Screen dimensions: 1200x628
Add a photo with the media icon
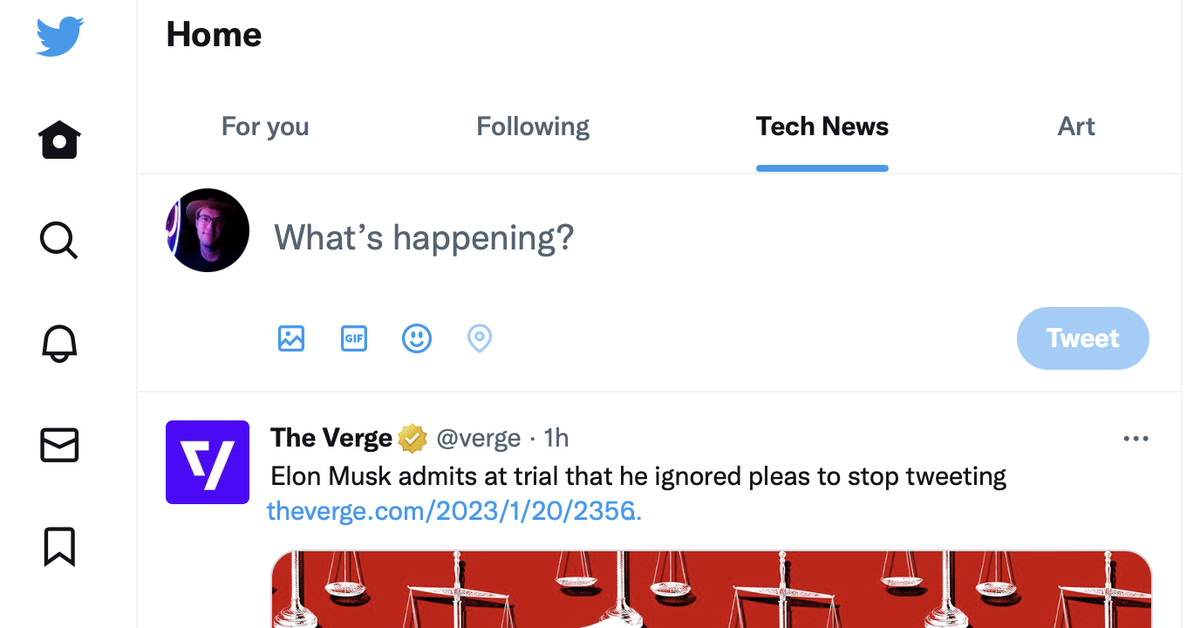(x=291, y=339)
